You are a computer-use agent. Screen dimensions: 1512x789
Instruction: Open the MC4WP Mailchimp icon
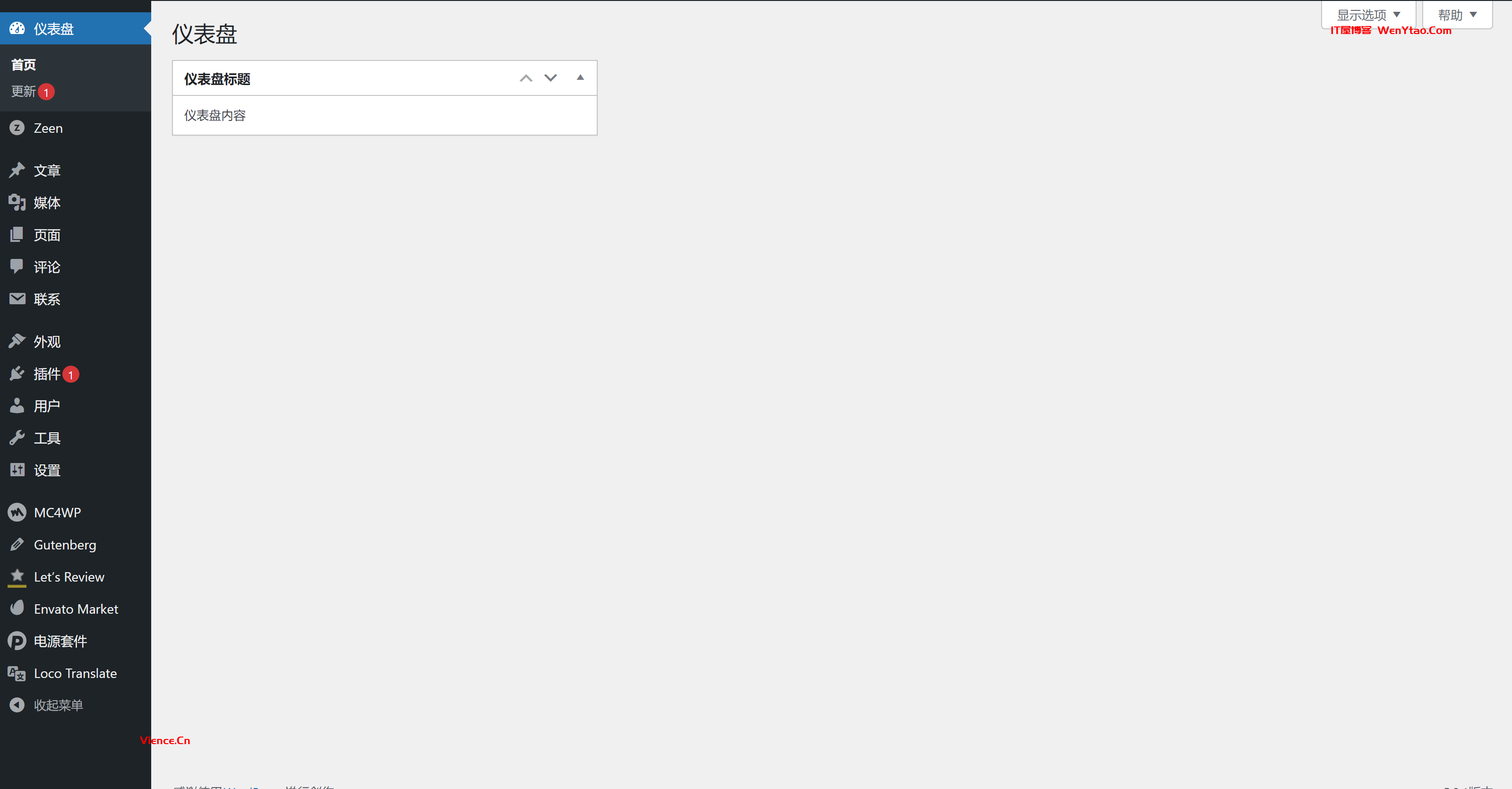coord(17,512)
